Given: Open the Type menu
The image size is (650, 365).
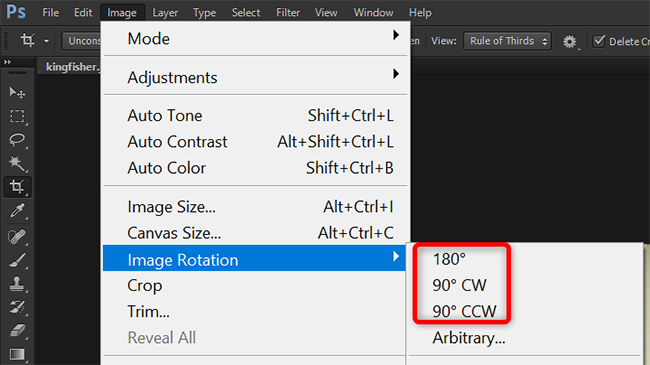Looking at the screenshot, I should pyautogui.click(x=204, y=13).
